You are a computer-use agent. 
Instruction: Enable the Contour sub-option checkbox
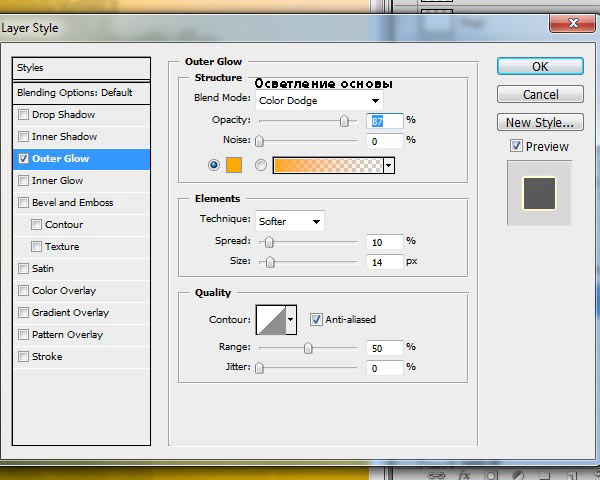coord(36,224)
